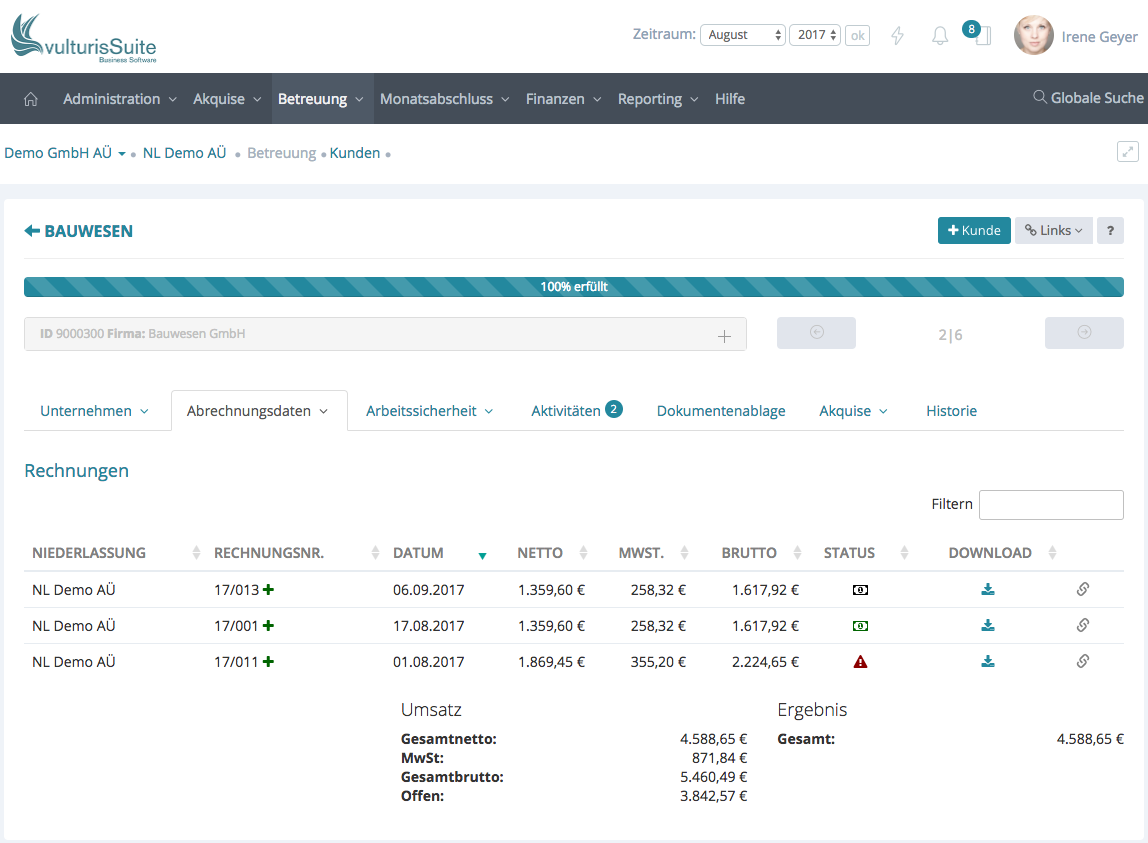Open the Finanzen menu
The image size is (1148, 843).
pyautogui.click(x=563, y=99)
